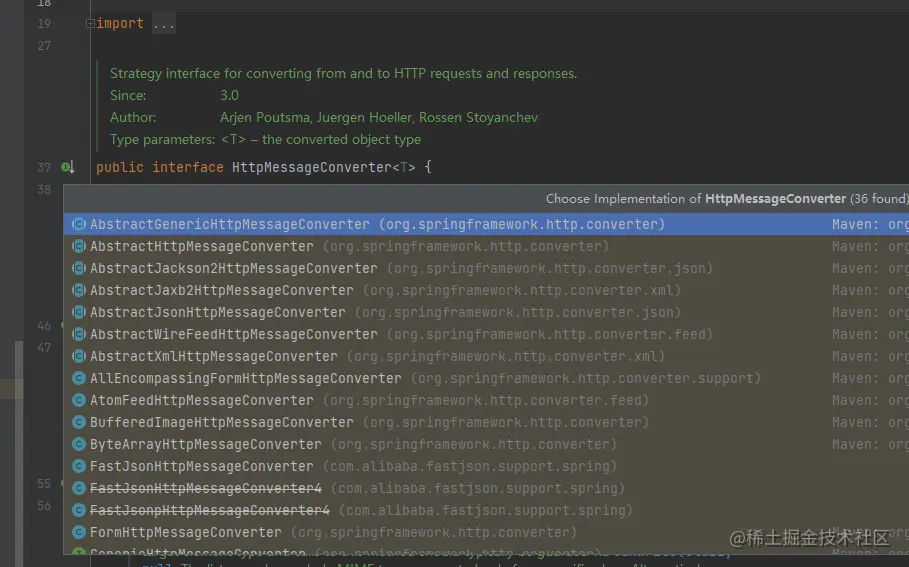Click abstract class icon of AbstractJsonHttpMessageConverter

(79, 312)
